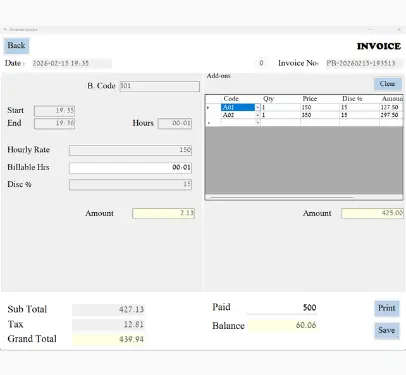Click the Start time field

click(x=54, y=111)
